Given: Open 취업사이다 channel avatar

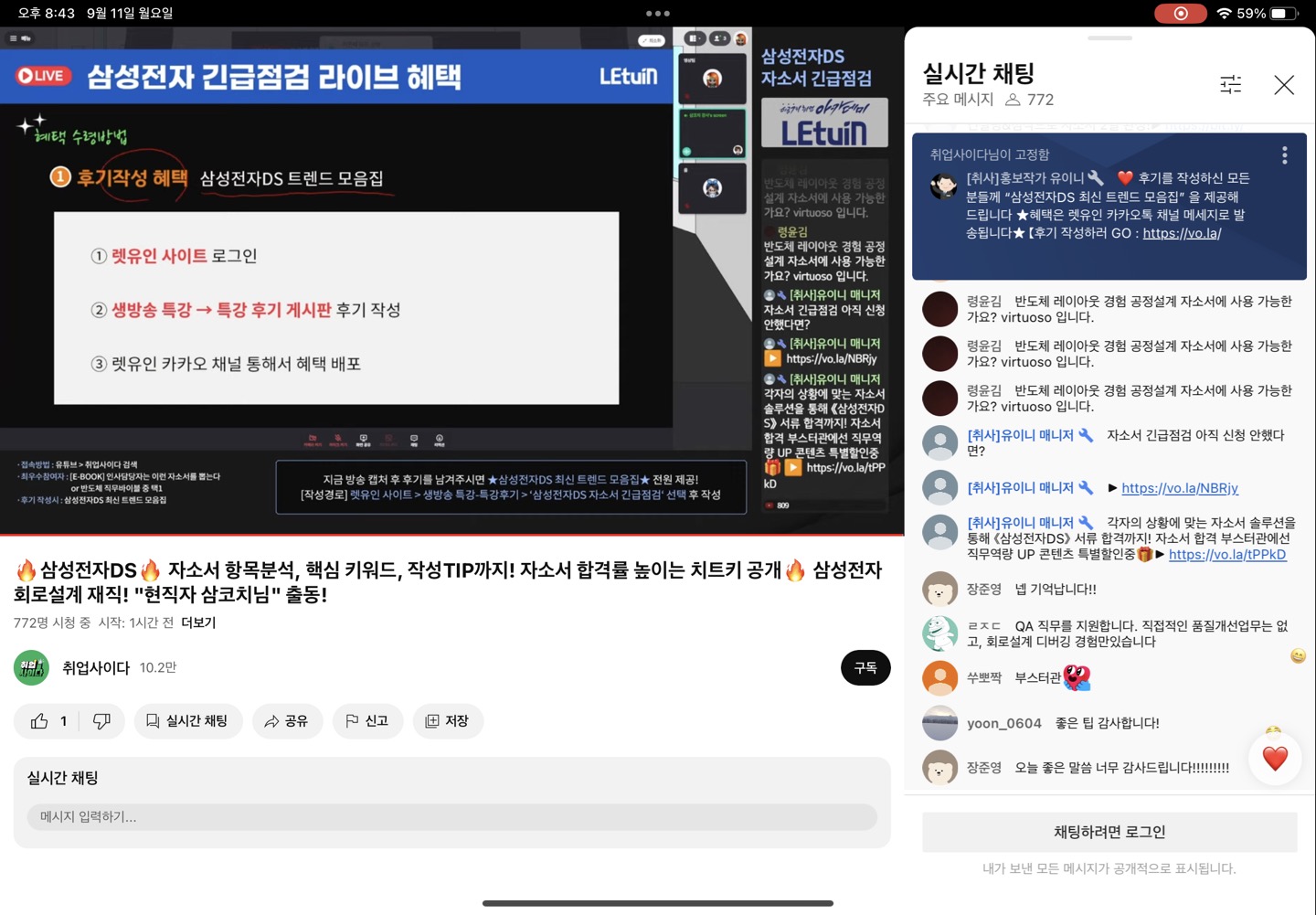Looking at the screenshot, I should (x=31, y=668).
